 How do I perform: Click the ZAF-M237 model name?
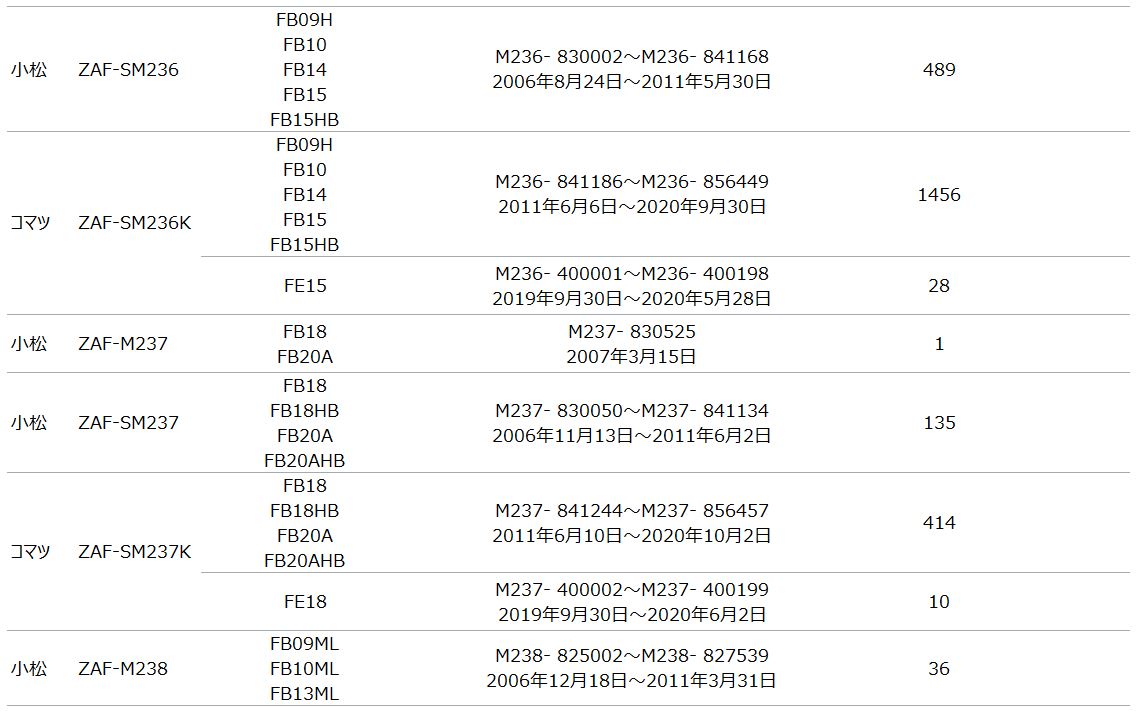122,344
